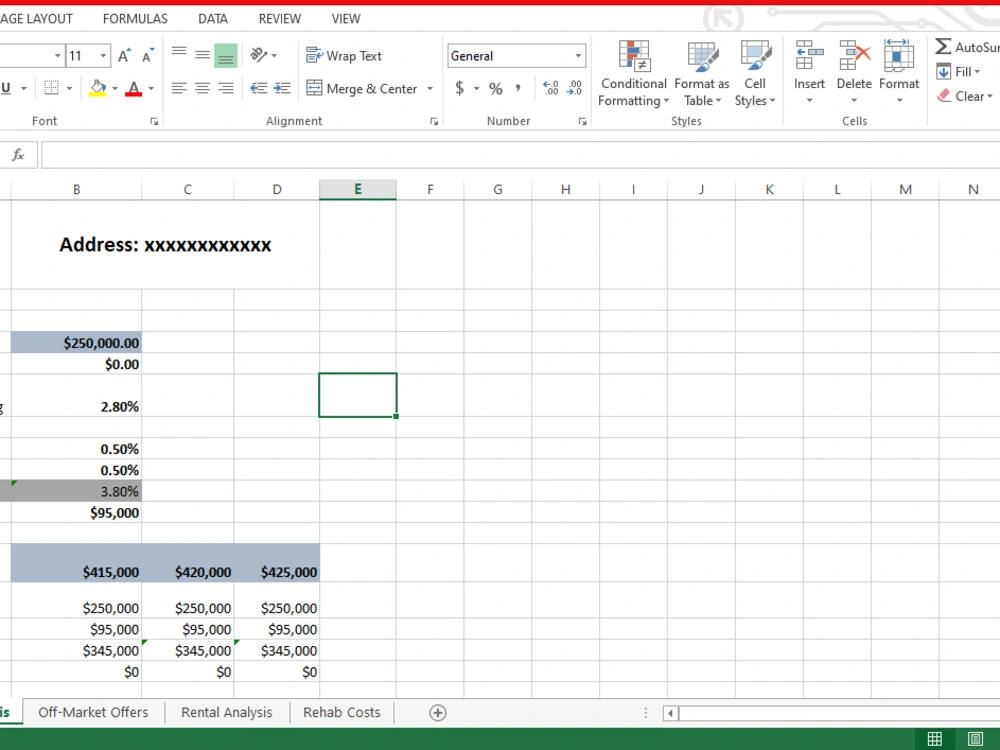Click the horizontal scrollbar left arrow

click(670, 713)
